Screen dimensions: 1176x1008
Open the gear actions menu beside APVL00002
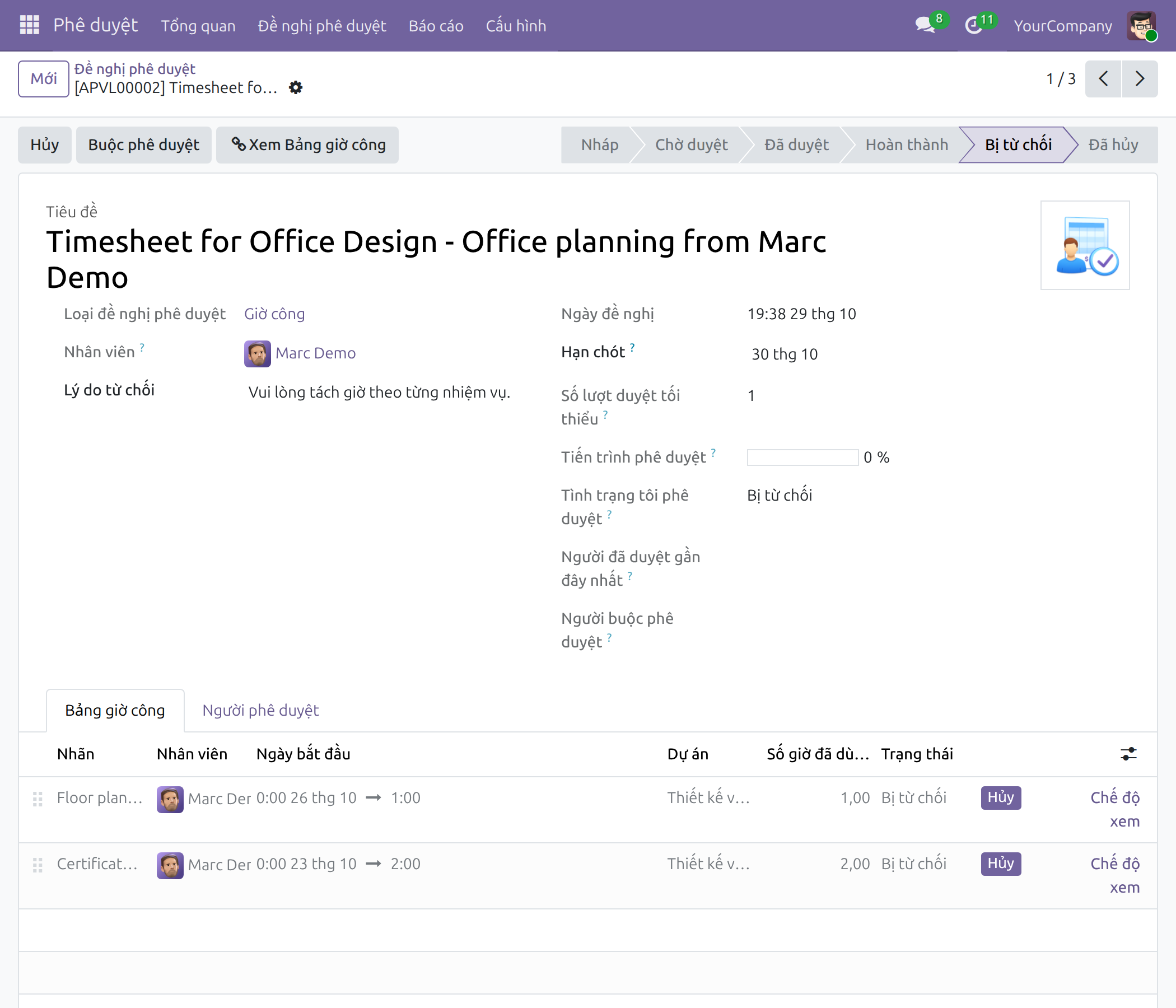[x=296, y=87]
